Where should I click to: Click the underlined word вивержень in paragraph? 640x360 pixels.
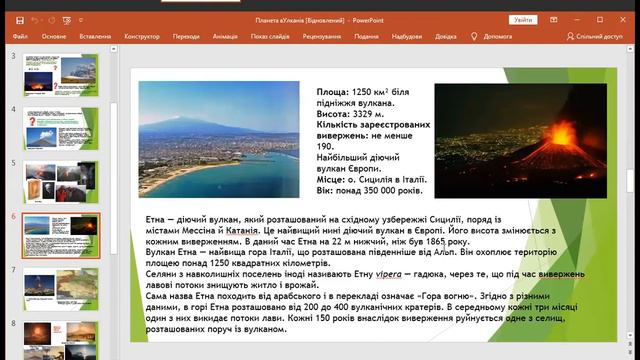[562, 274]
